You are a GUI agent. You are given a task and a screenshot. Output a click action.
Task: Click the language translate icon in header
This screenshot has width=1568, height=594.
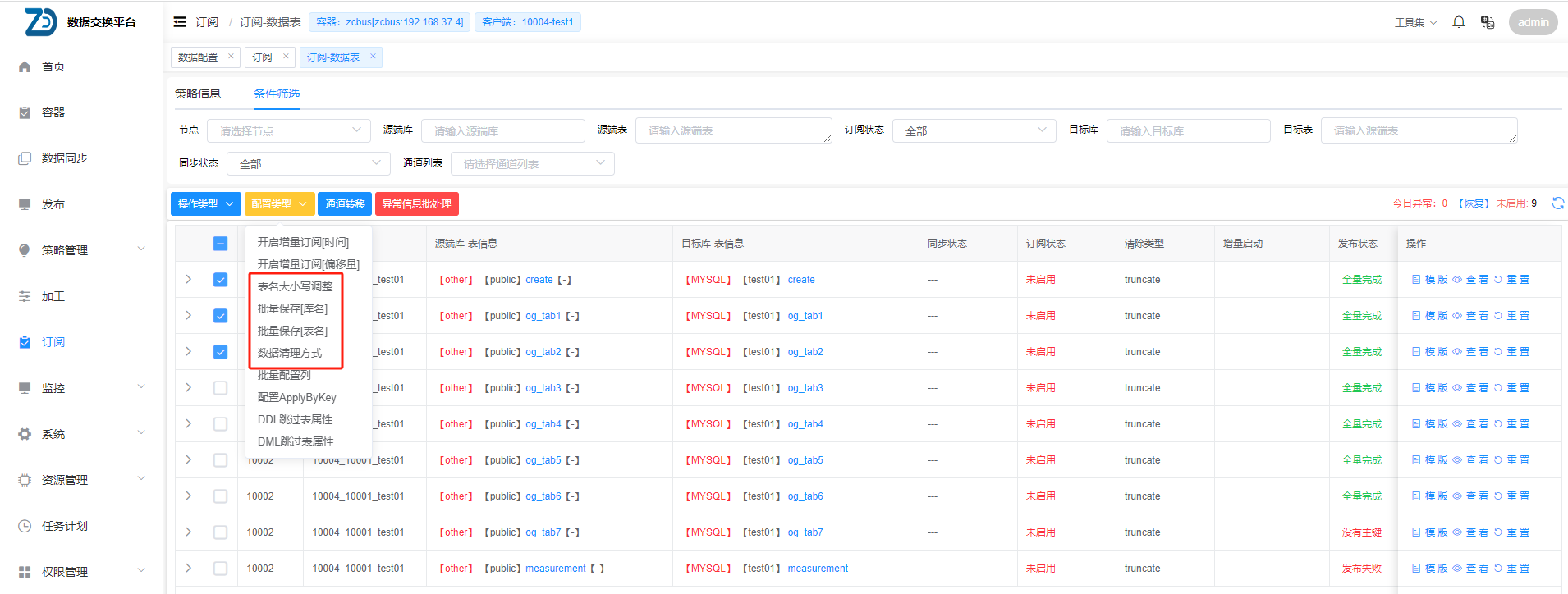[x=1487, y=22]
